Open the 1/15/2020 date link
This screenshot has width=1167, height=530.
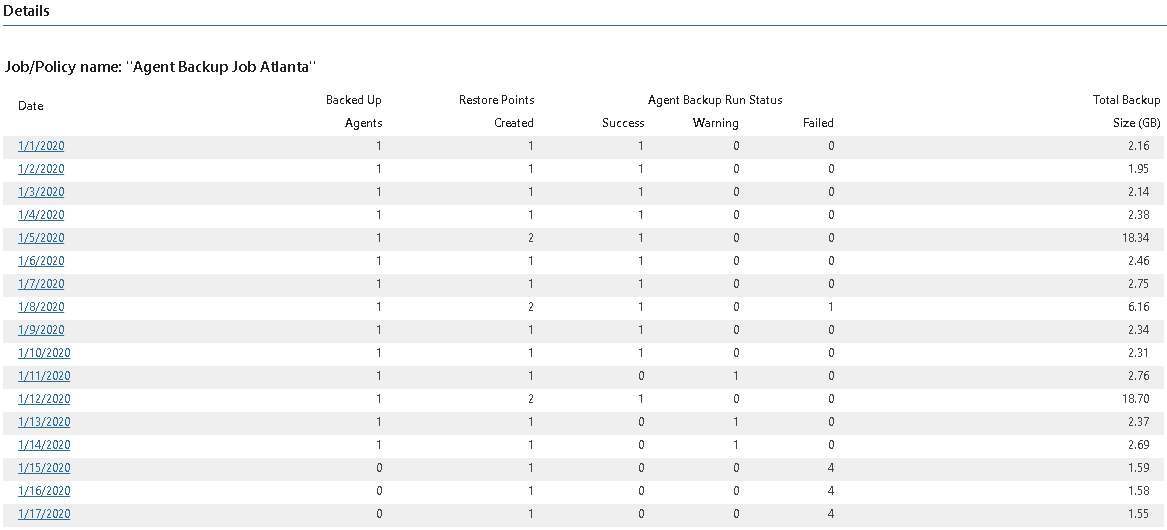pos(44,468)
